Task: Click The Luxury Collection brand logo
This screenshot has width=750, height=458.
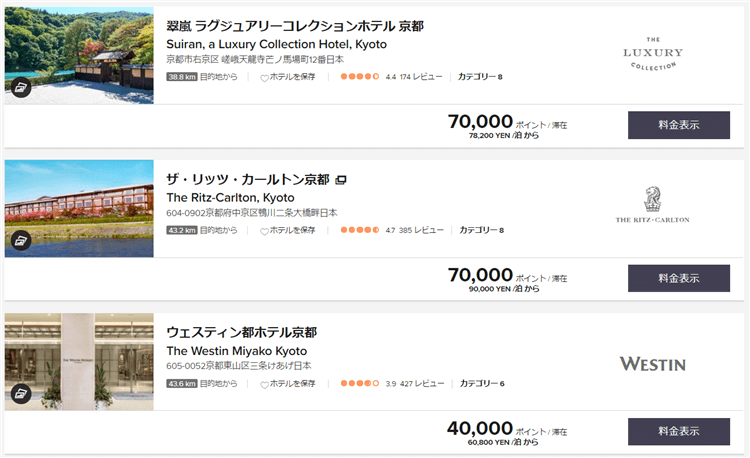Action: [652, 54]
